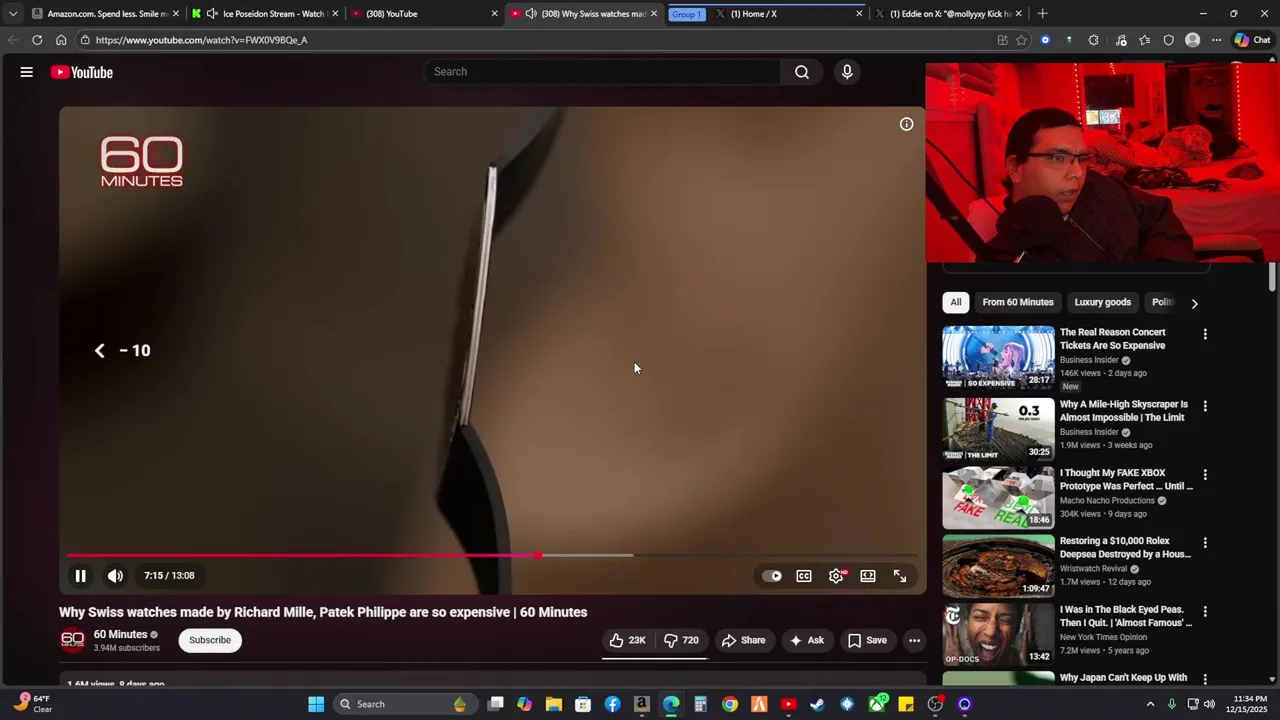Mute the playing tab's speaker icon

531,14
